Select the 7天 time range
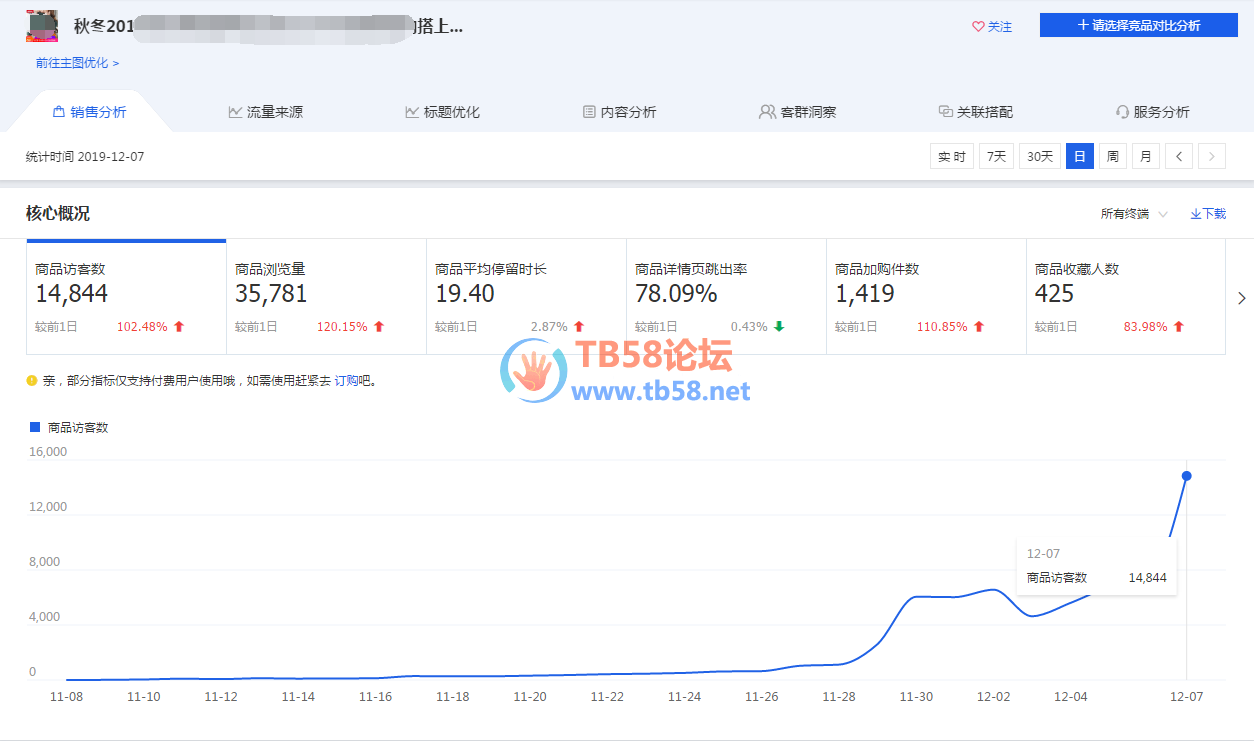Viewport: 1254px width, 741px height. coord(996,156)
